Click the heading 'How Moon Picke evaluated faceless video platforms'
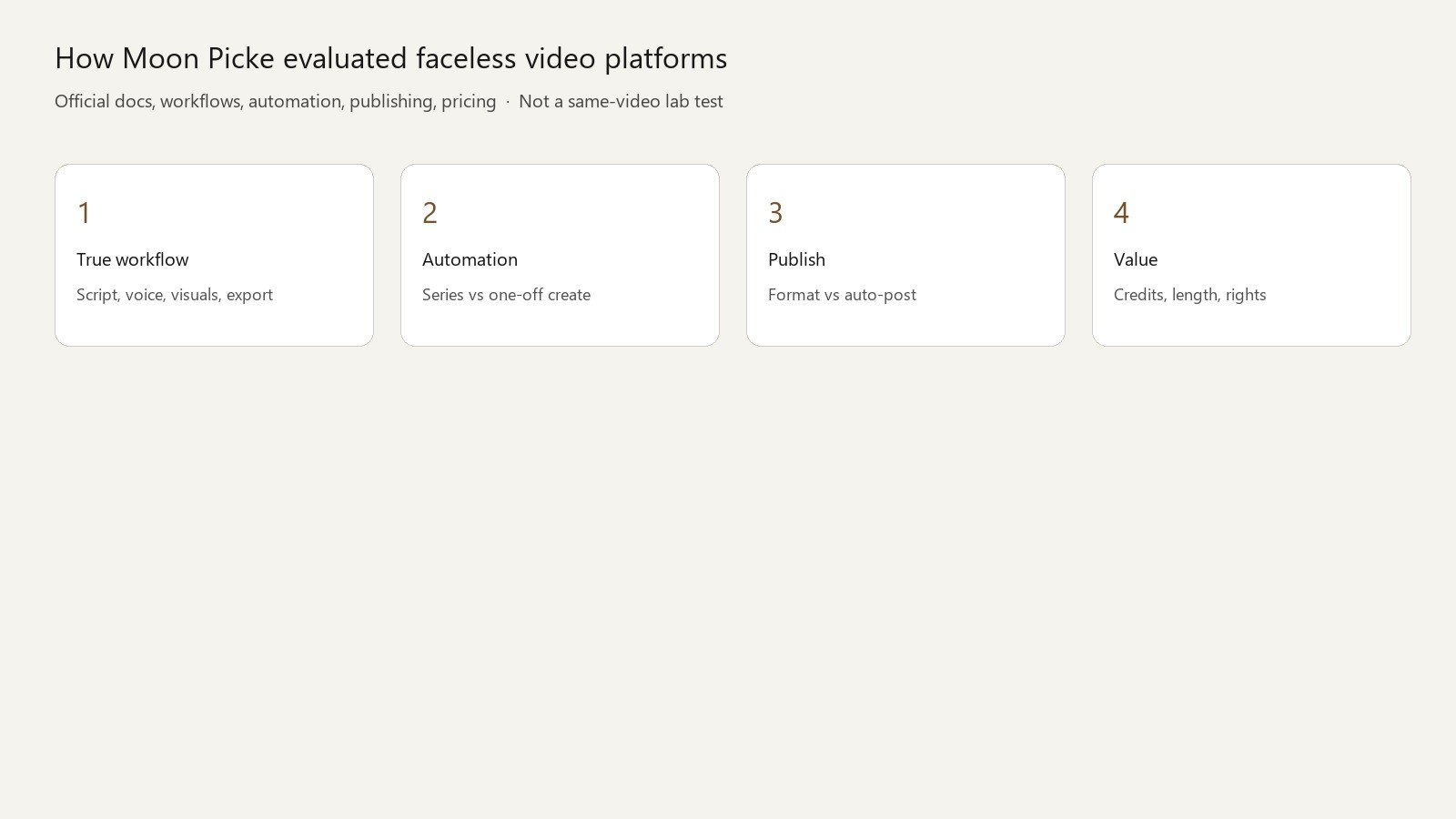The width and height of the screenshot is (1456, 819). [390, 58]
